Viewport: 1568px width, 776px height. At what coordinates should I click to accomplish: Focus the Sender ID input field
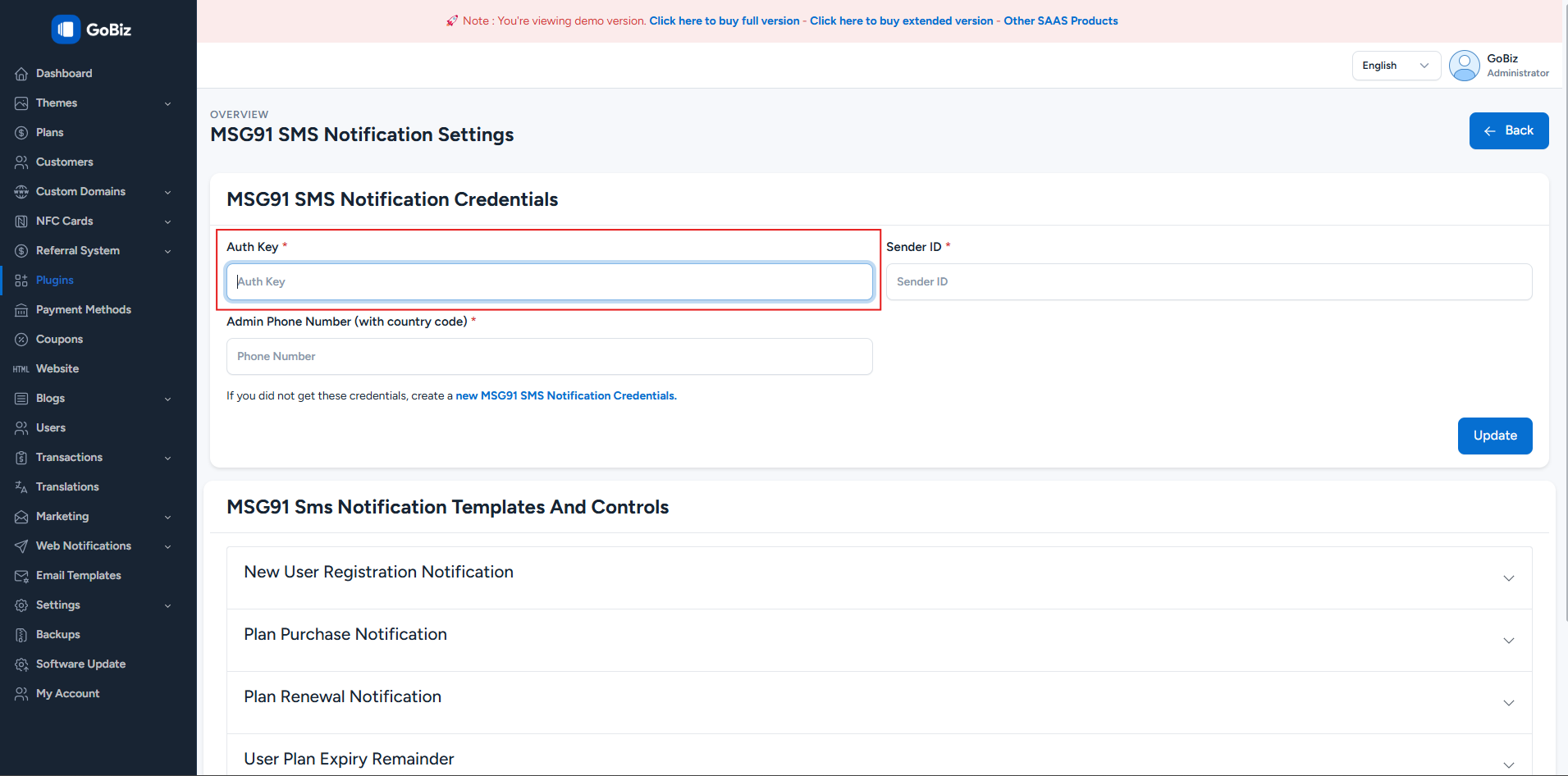[1208, 282]
